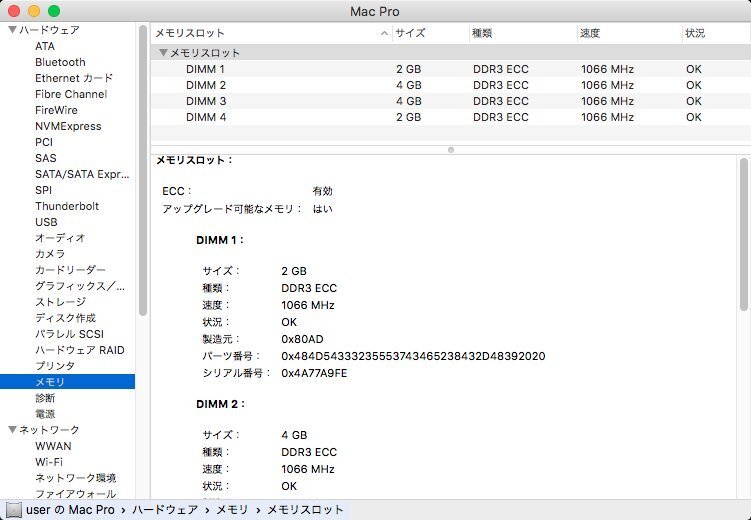Select SAS in the sidebar
Screen dimensions: 751x520
(x=46, y=158)
